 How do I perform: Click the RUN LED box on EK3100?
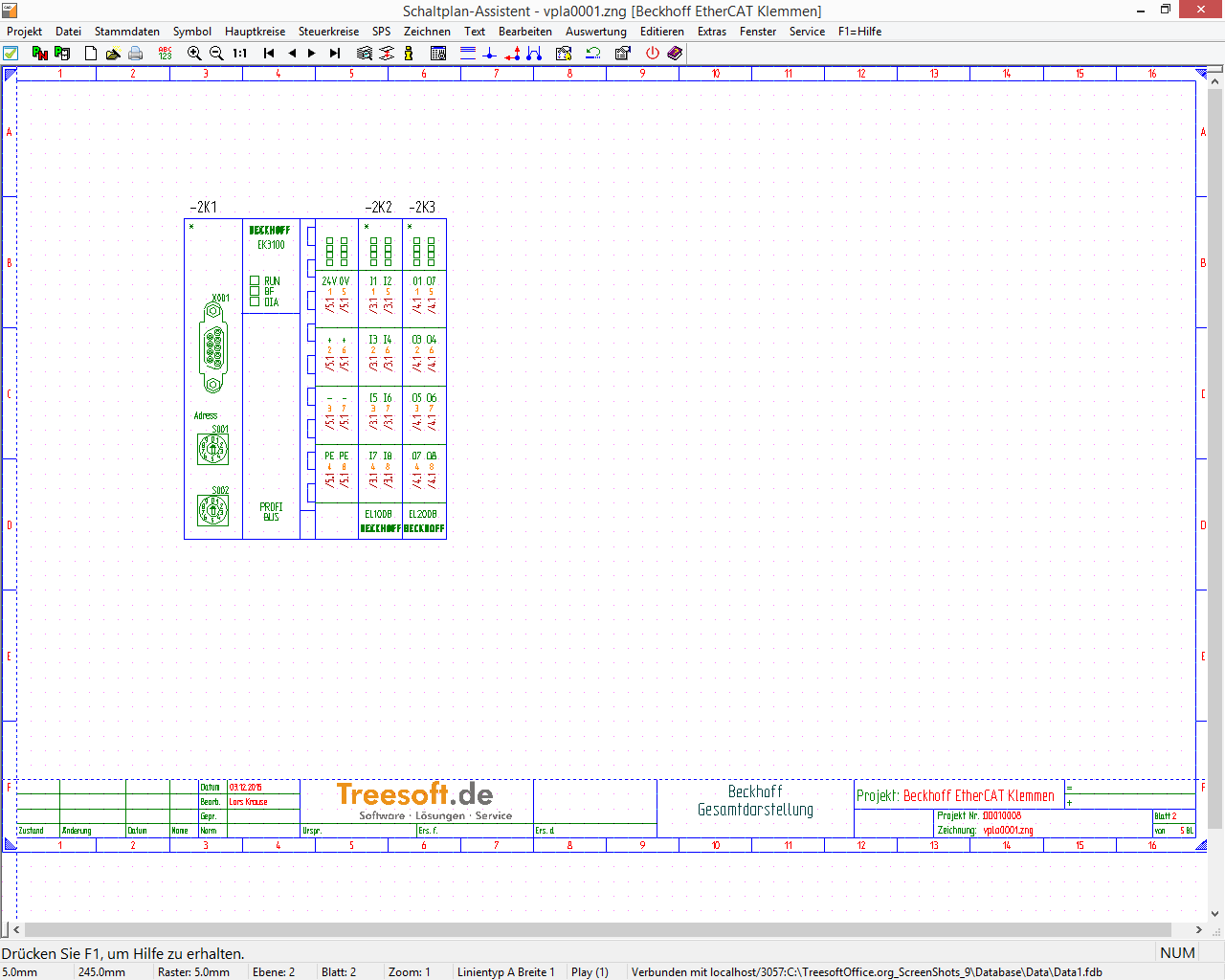coord(255,281)
